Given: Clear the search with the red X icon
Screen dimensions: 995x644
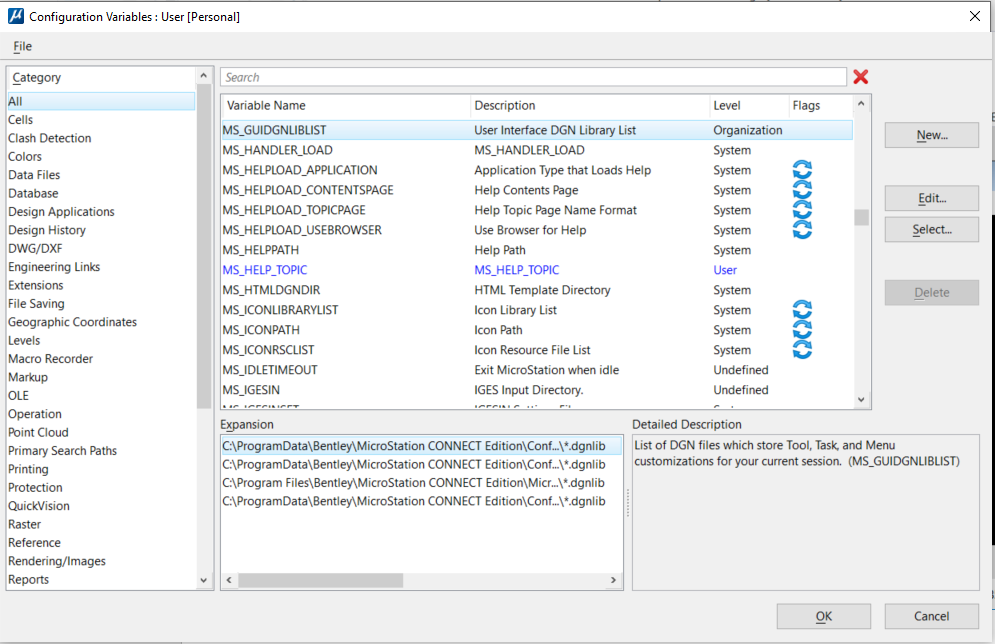Looking at the screenshot, I should coord(860,77).
